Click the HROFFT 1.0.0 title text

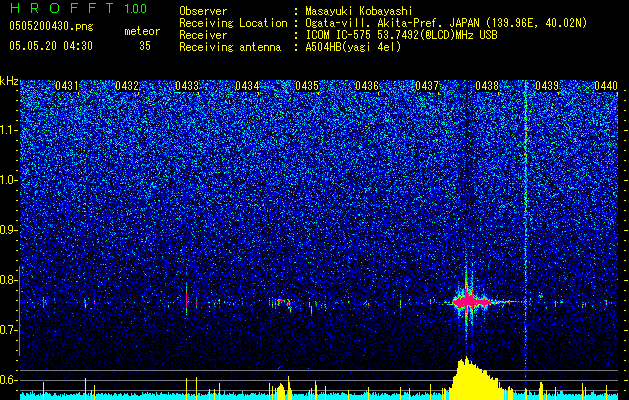pyautogui.click(x=78, y=8)
